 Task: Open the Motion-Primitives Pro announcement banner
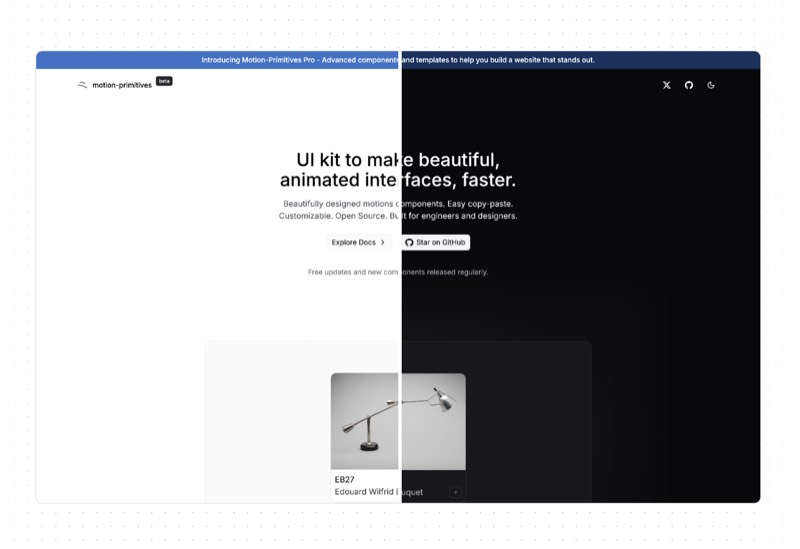[398, 60]
